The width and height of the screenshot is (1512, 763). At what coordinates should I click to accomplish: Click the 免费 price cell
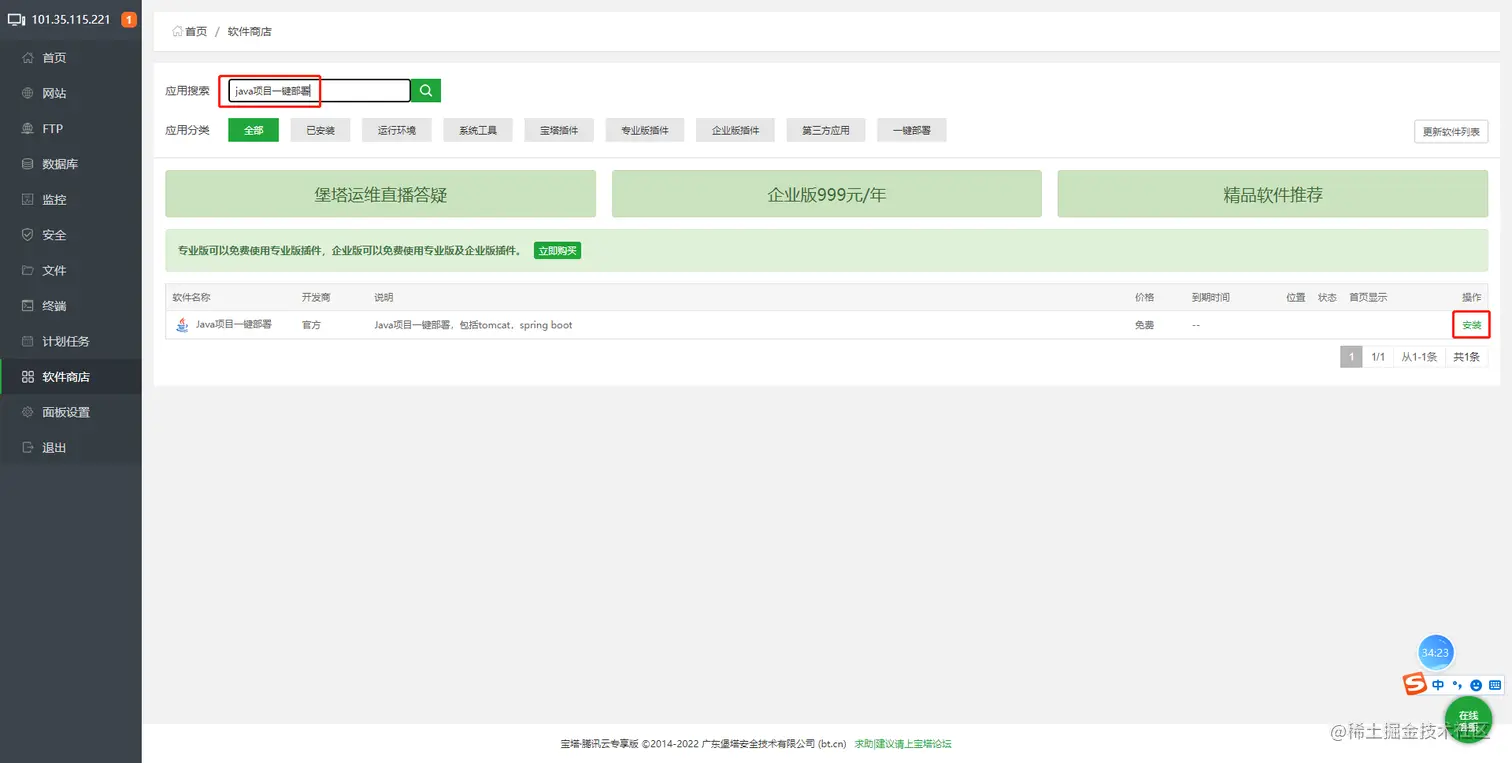[x=1144, y=325]
